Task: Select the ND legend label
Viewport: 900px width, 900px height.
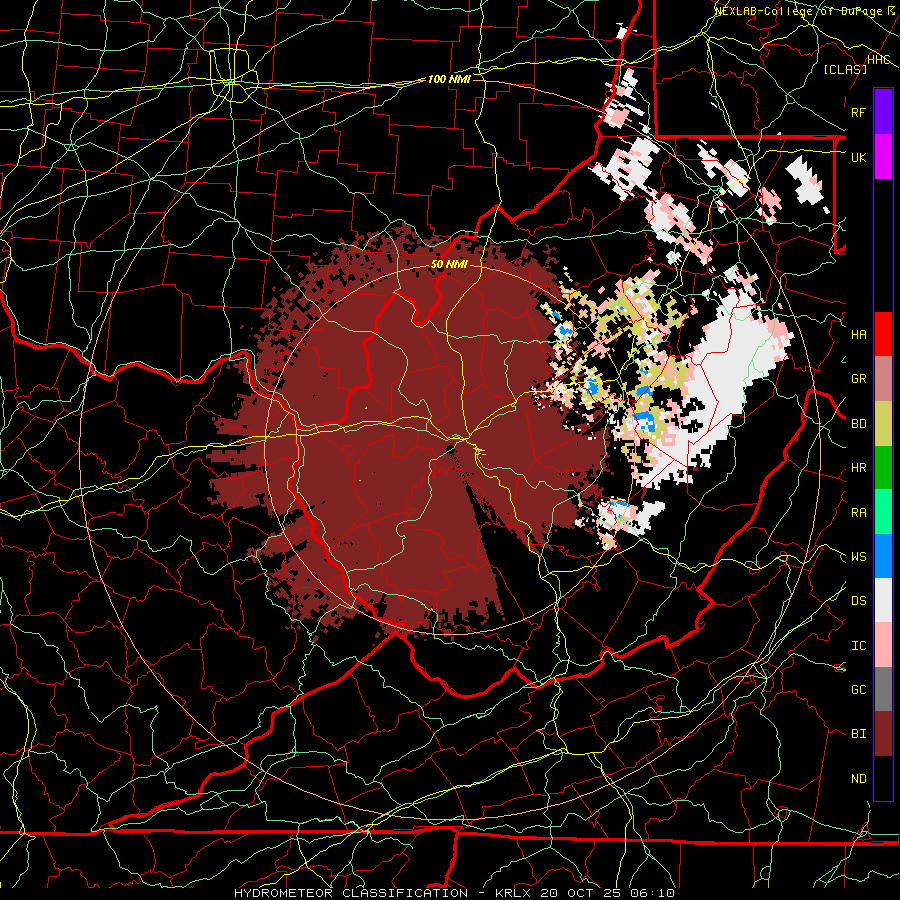Action: 858,779
